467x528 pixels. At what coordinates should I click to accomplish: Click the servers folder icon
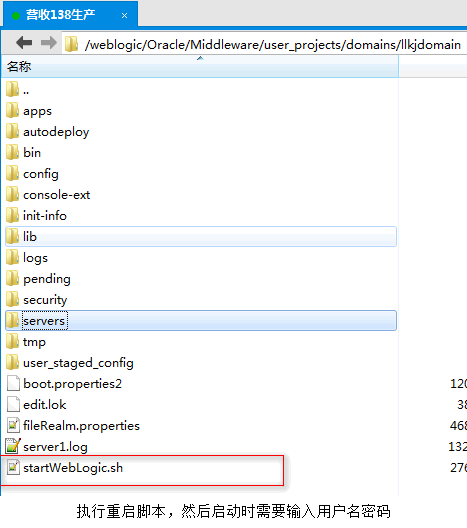click(12, 320)
